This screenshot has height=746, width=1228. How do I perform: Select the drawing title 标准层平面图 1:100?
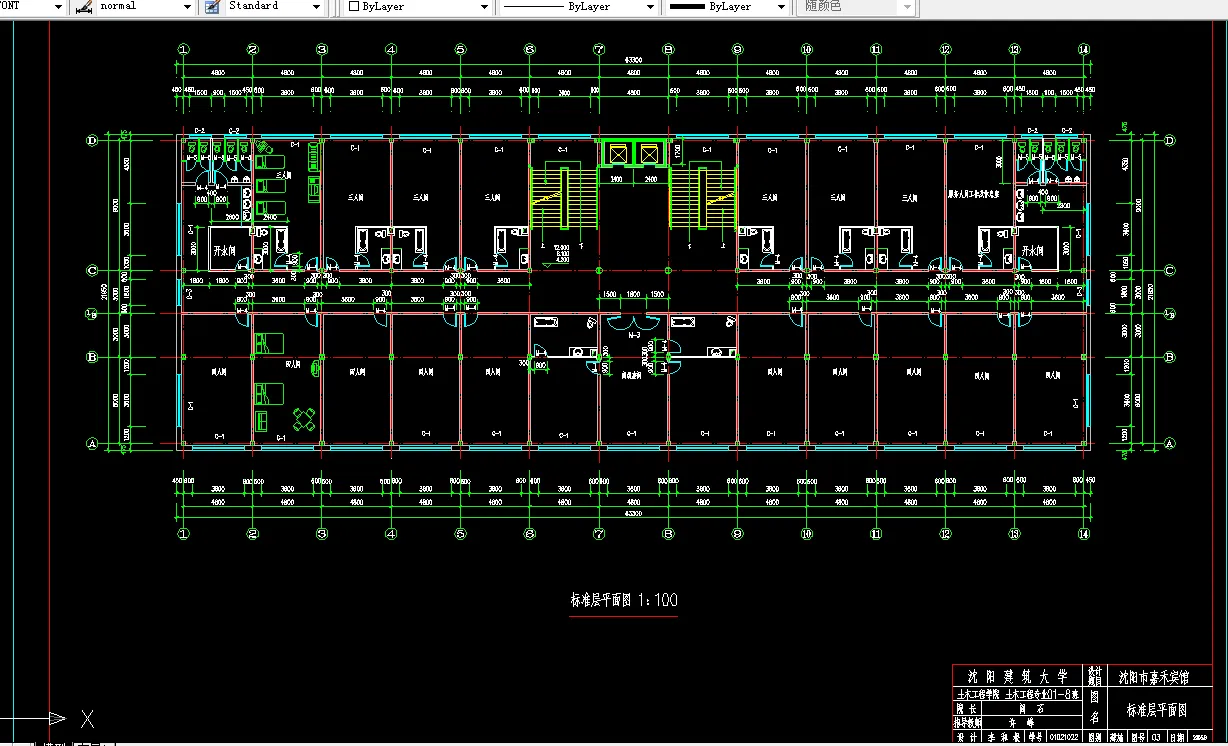(624, 600)
